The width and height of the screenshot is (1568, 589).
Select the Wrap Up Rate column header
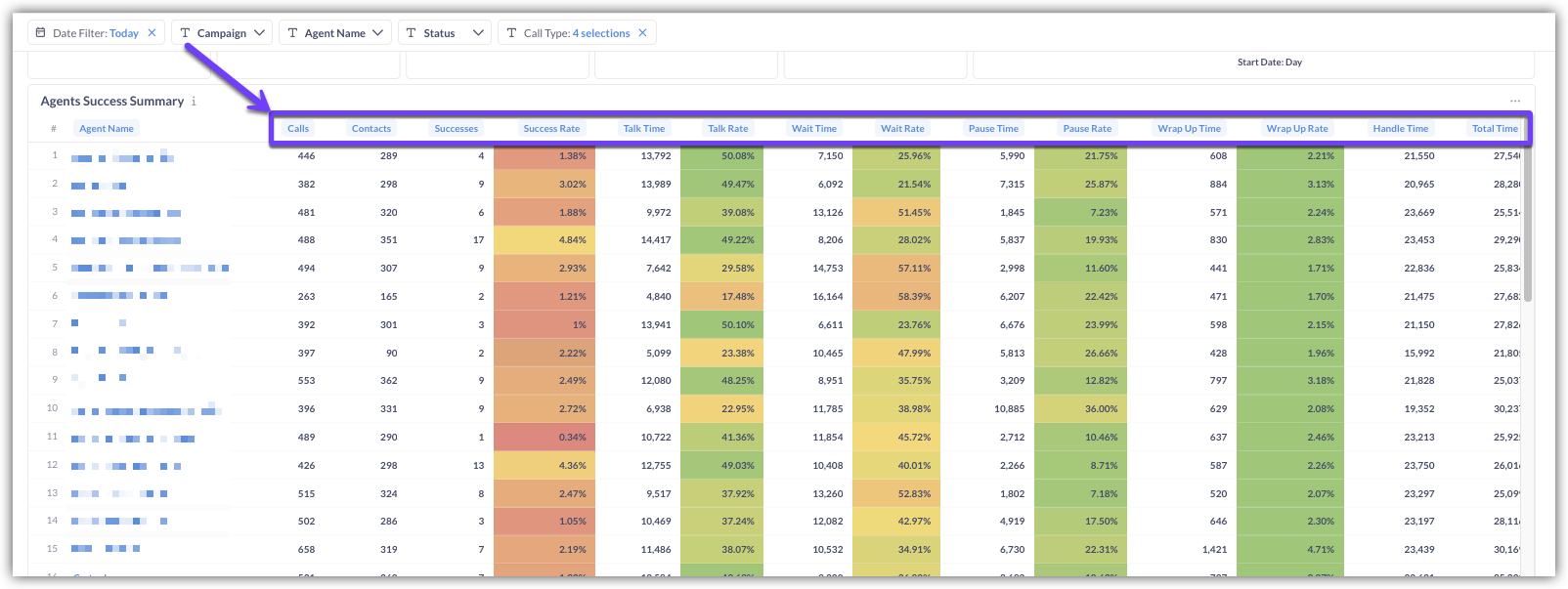(x=1297, y=129)
